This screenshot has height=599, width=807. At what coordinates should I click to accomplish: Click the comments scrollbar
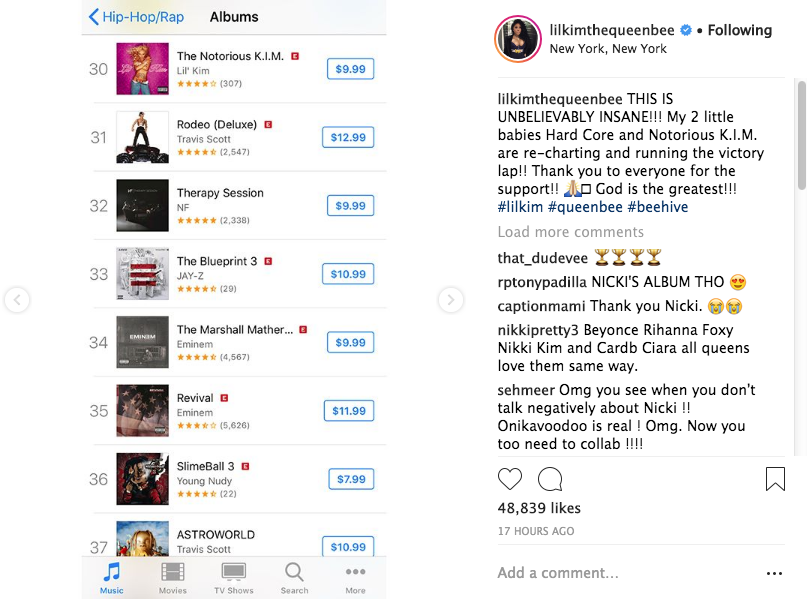801,136
